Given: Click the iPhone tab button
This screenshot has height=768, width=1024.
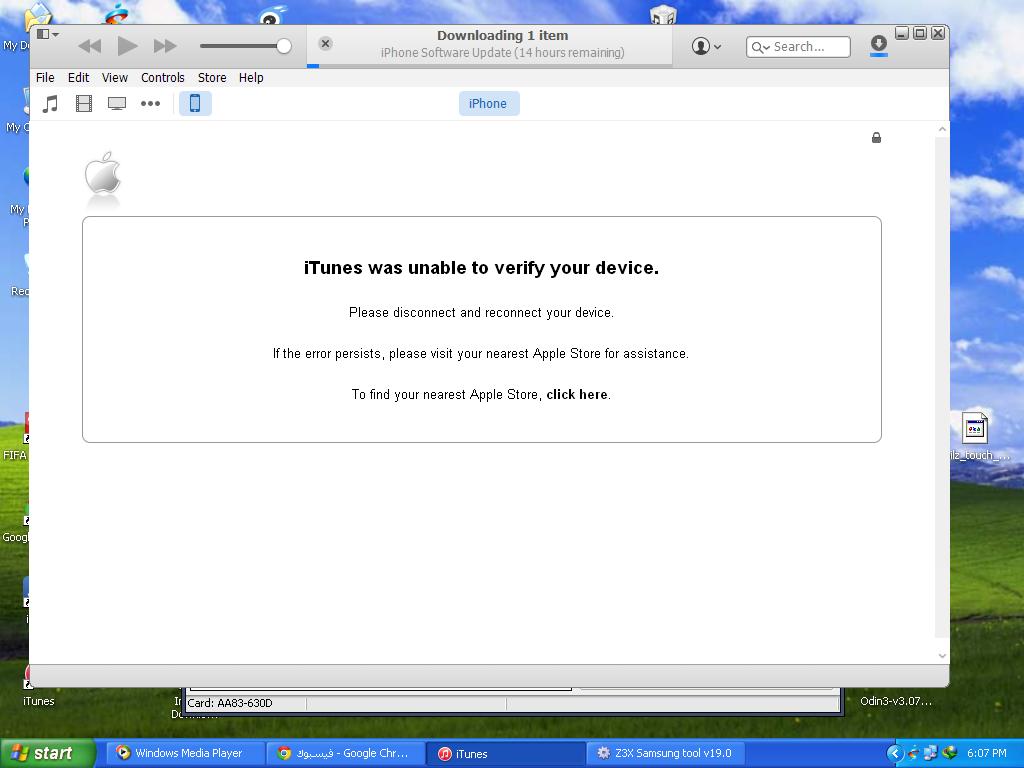Looking at the screenshot, I should click(488, 103).
